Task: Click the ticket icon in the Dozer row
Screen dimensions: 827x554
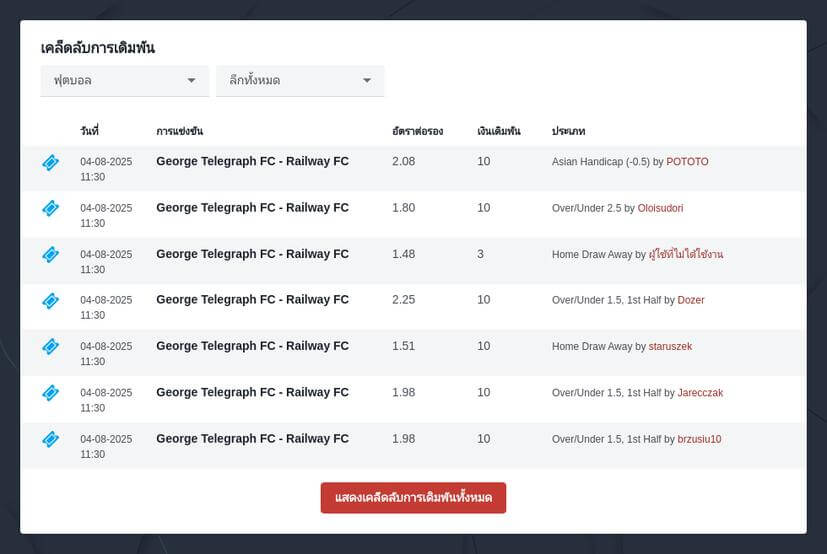Action: (50, 300)
